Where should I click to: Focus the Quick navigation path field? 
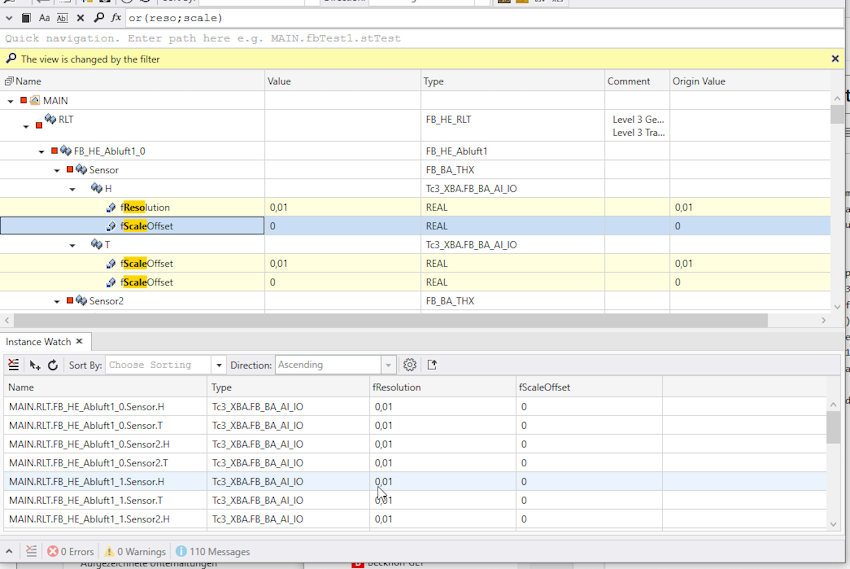pyautogui.click(x=422, y=38)
